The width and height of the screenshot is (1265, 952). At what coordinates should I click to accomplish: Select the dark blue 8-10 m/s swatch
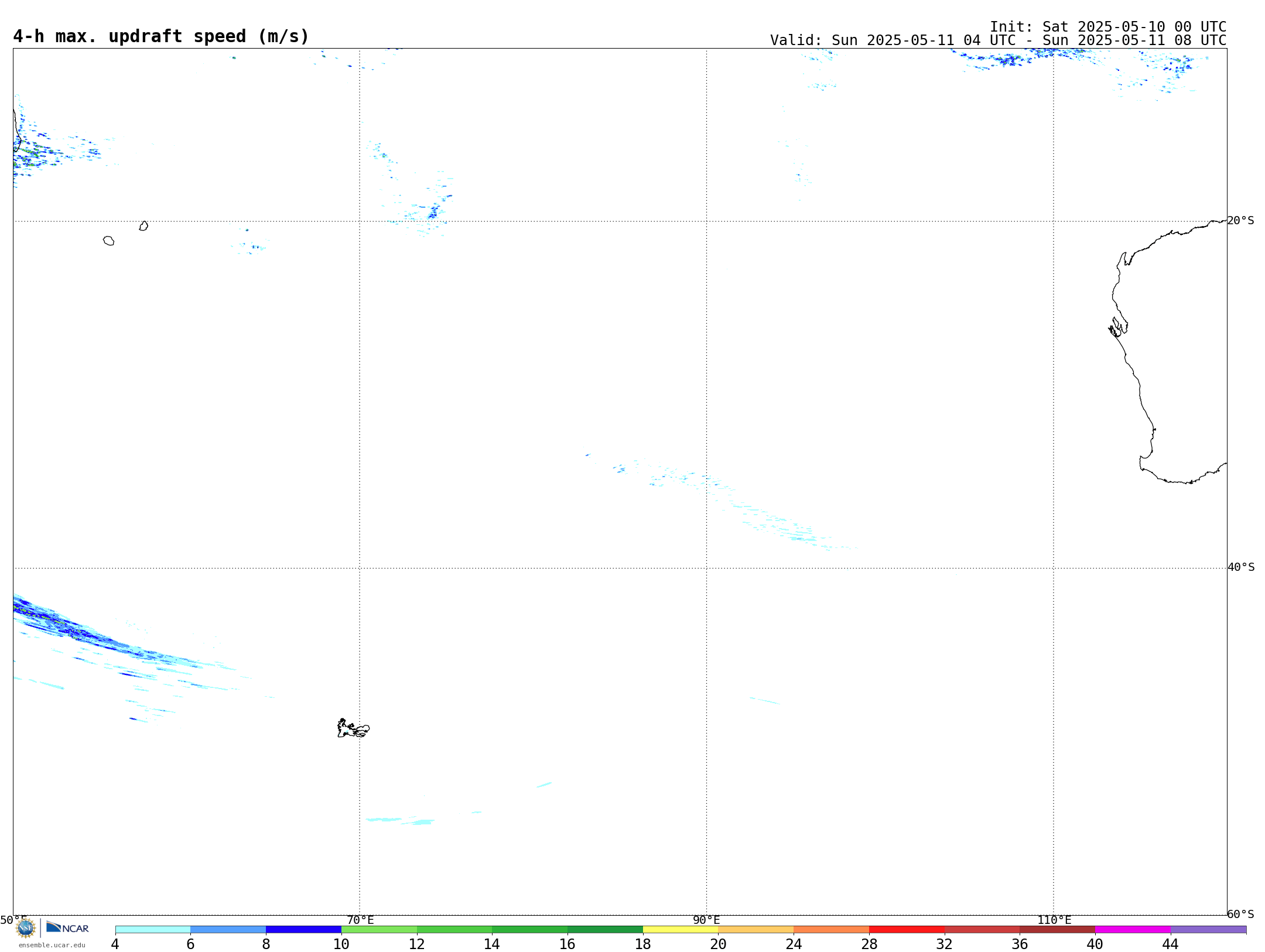pos(304,930)
